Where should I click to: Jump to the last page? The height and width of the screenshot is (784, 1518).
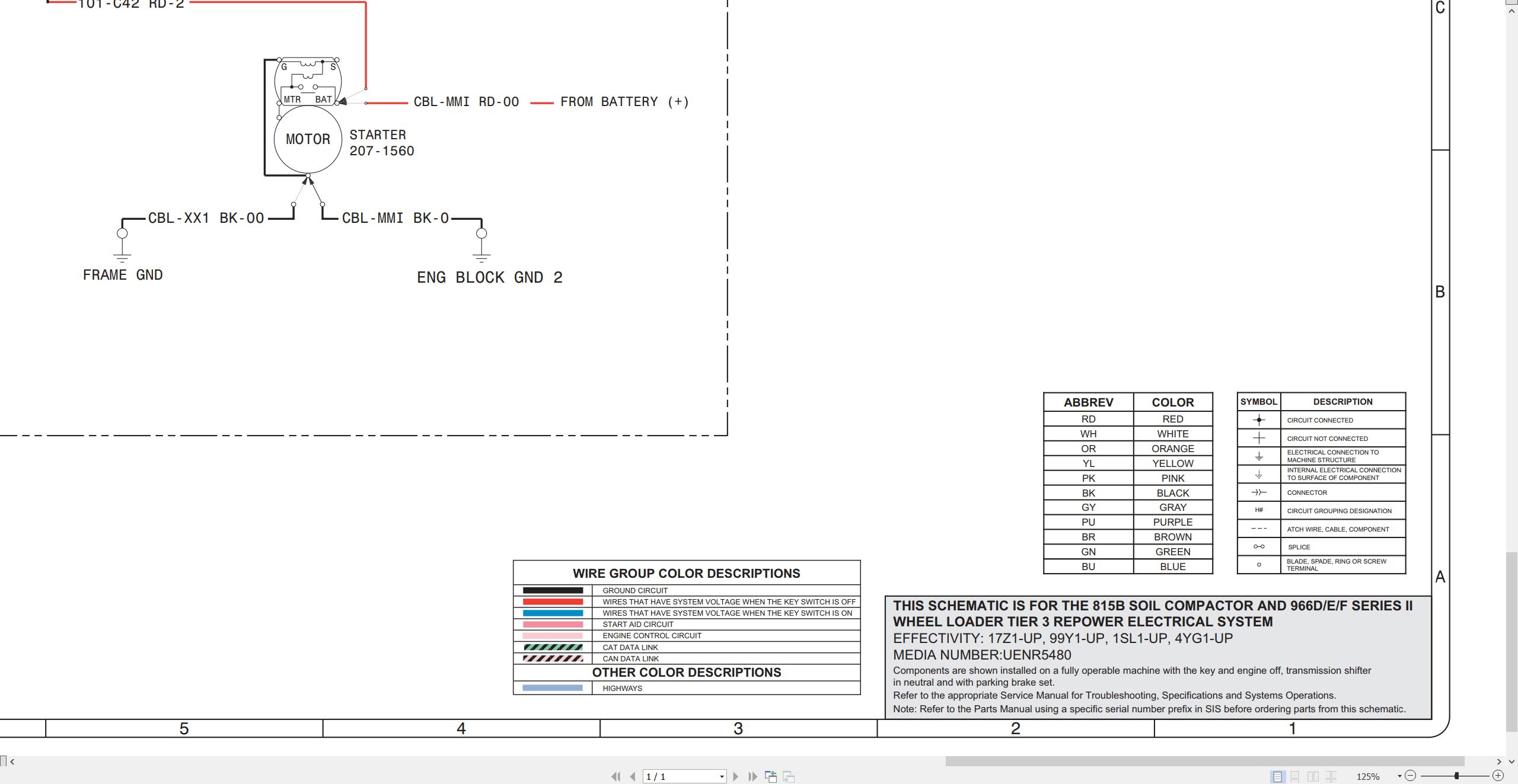click(752, 776)
